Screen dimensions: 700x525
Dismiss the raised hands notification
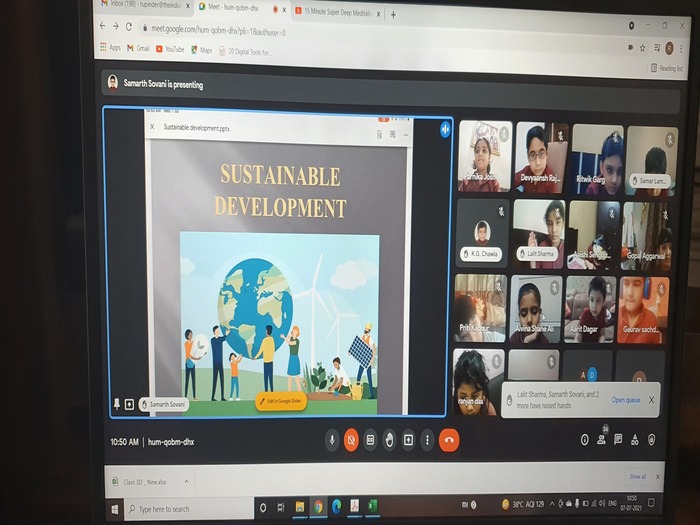(651, 400)
